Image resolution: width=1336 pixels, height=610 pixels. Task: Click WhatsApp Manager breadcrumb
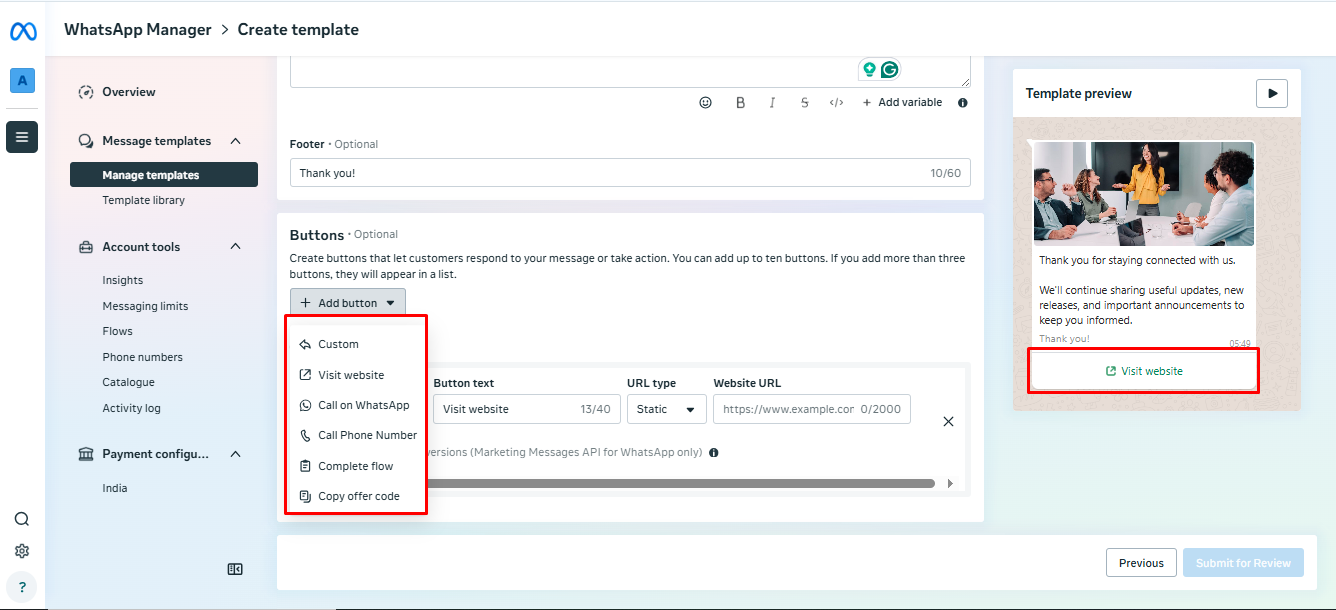(138, 30)
